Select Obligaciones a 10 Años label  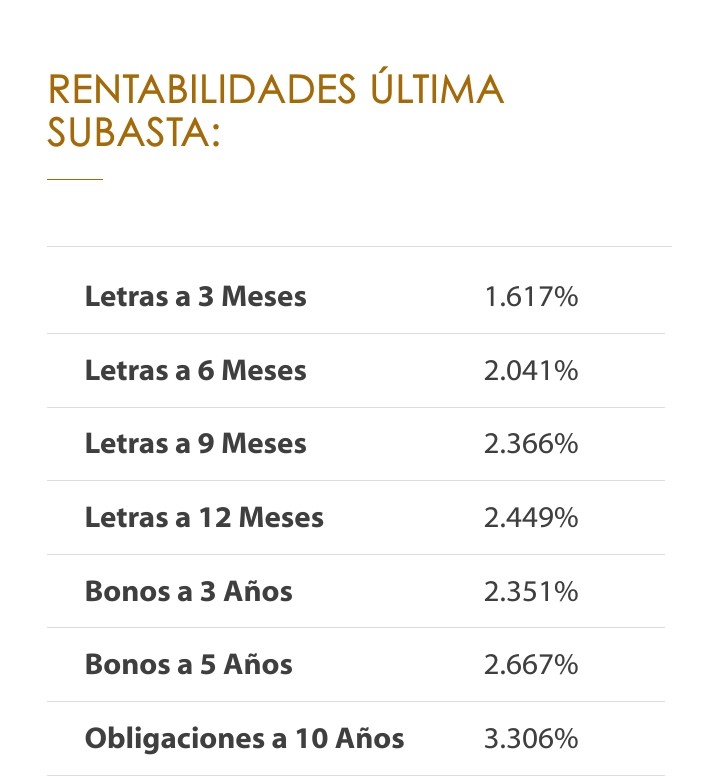(244, 738)
